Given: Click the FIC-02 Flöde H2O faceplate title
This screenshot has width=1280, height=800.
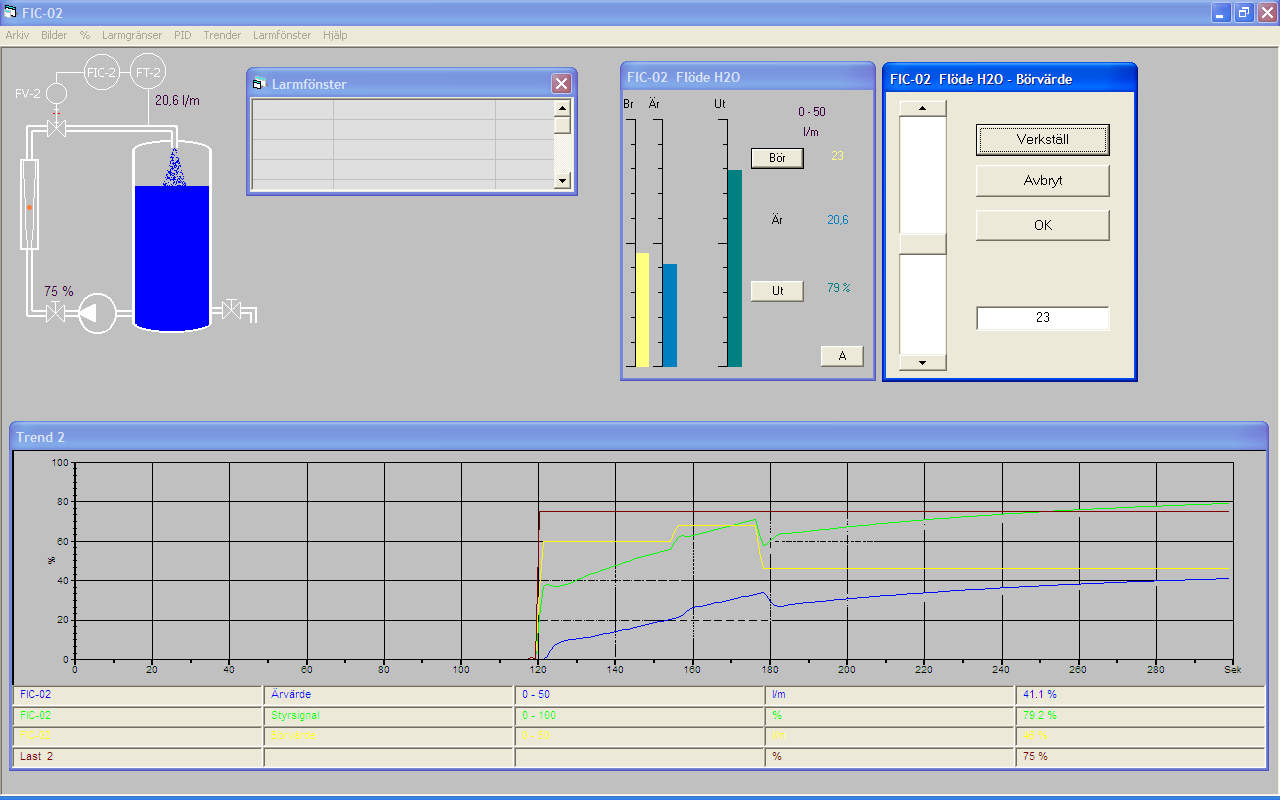Looking at the screenshot, I should 683,78.
